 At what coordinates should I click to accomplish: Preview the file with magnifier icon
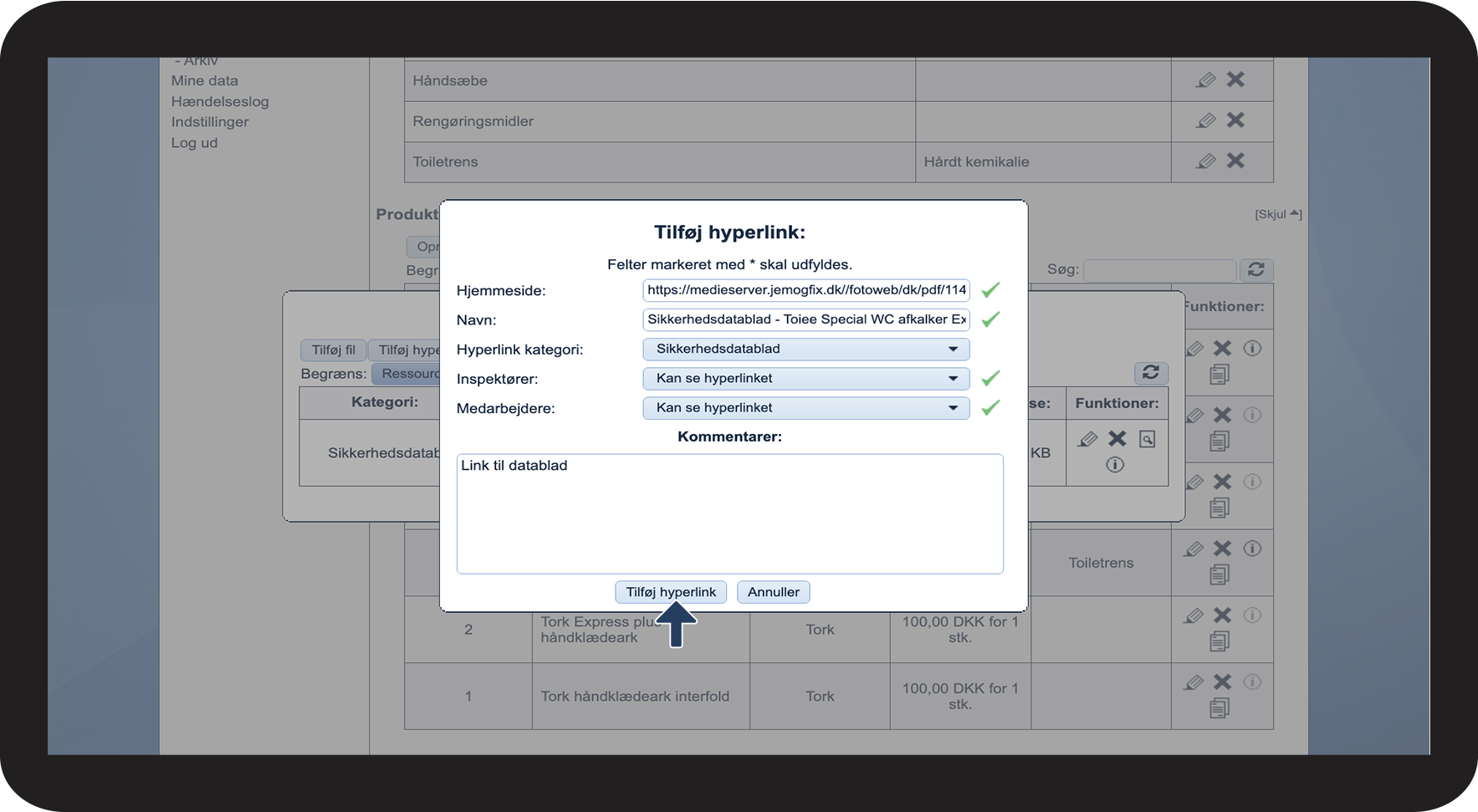tap(1148, 439)
